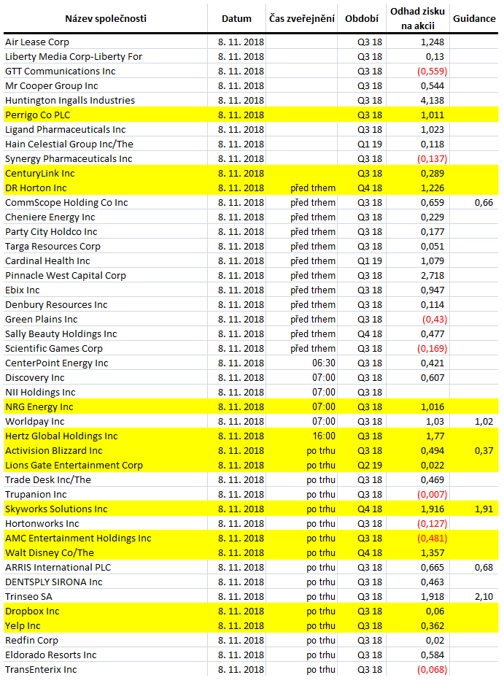Select the highlighted Perrigo Co PLC row
Screen dimensions: 504x683
[251, 115]
